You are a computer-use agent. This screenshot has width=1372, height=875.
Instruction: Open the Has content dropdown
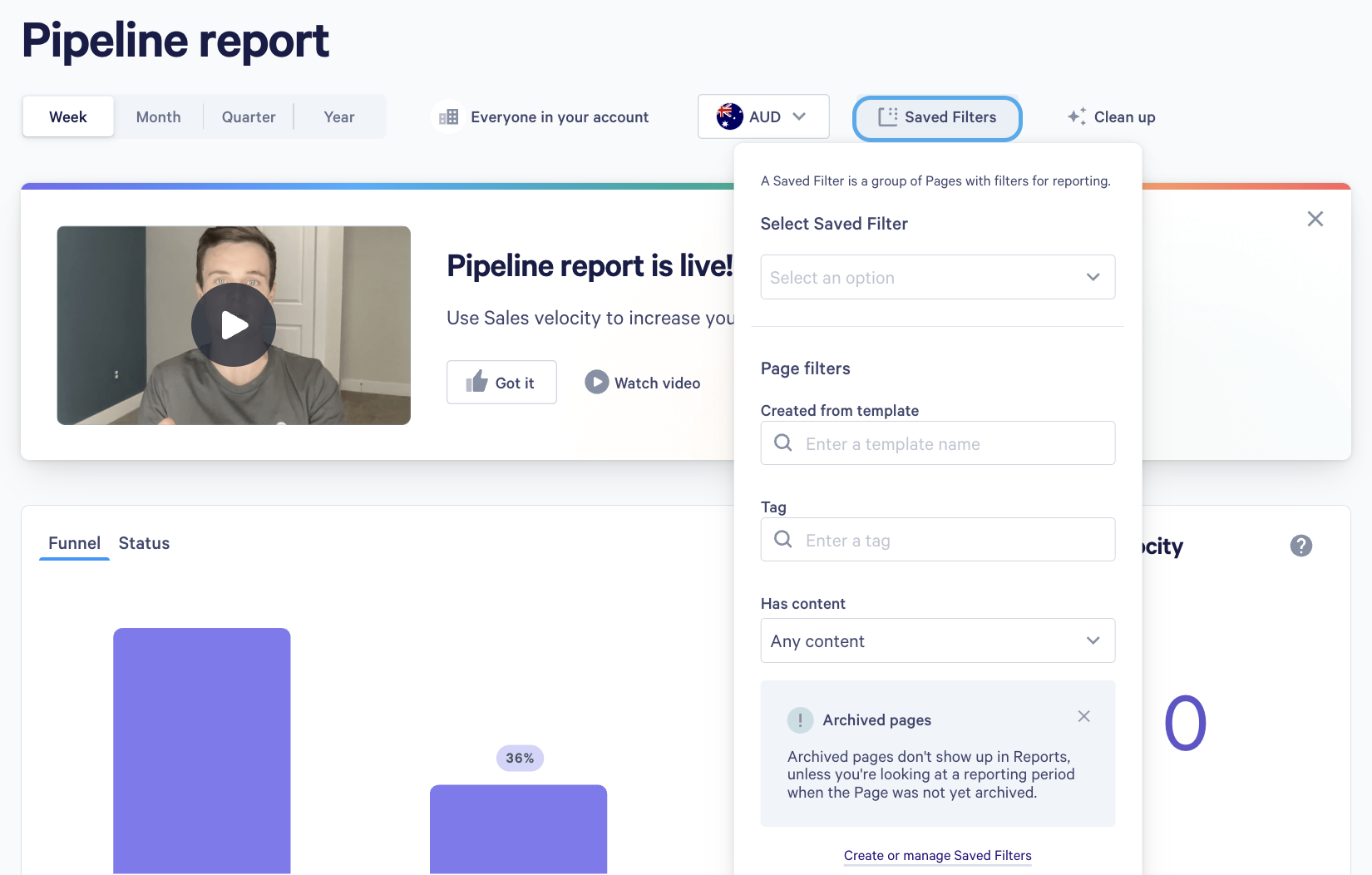pyautogui.click(x=938, y=640)
